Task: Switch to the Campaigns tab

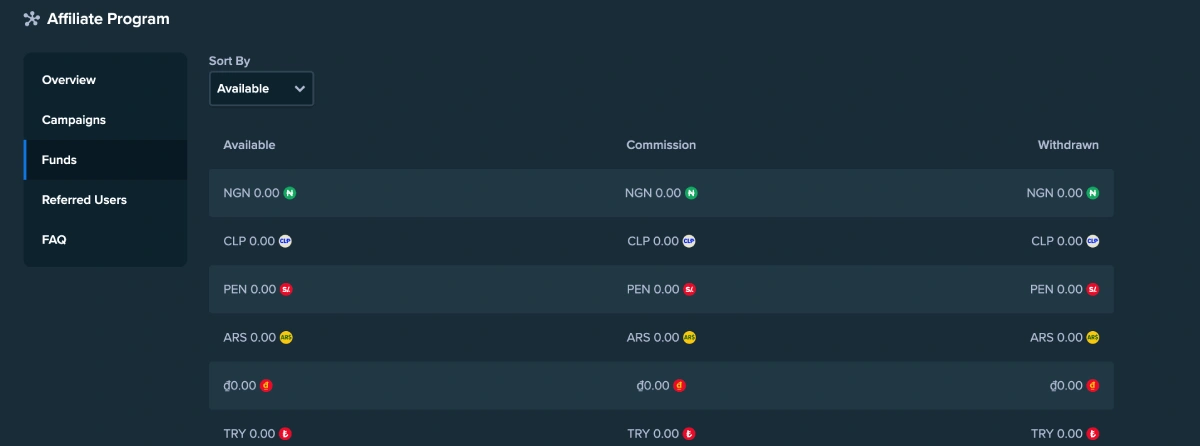Action: point(74,120)
